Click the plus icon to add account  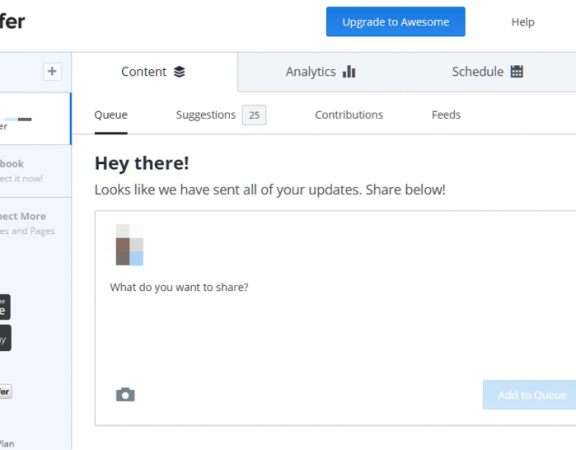52,71
